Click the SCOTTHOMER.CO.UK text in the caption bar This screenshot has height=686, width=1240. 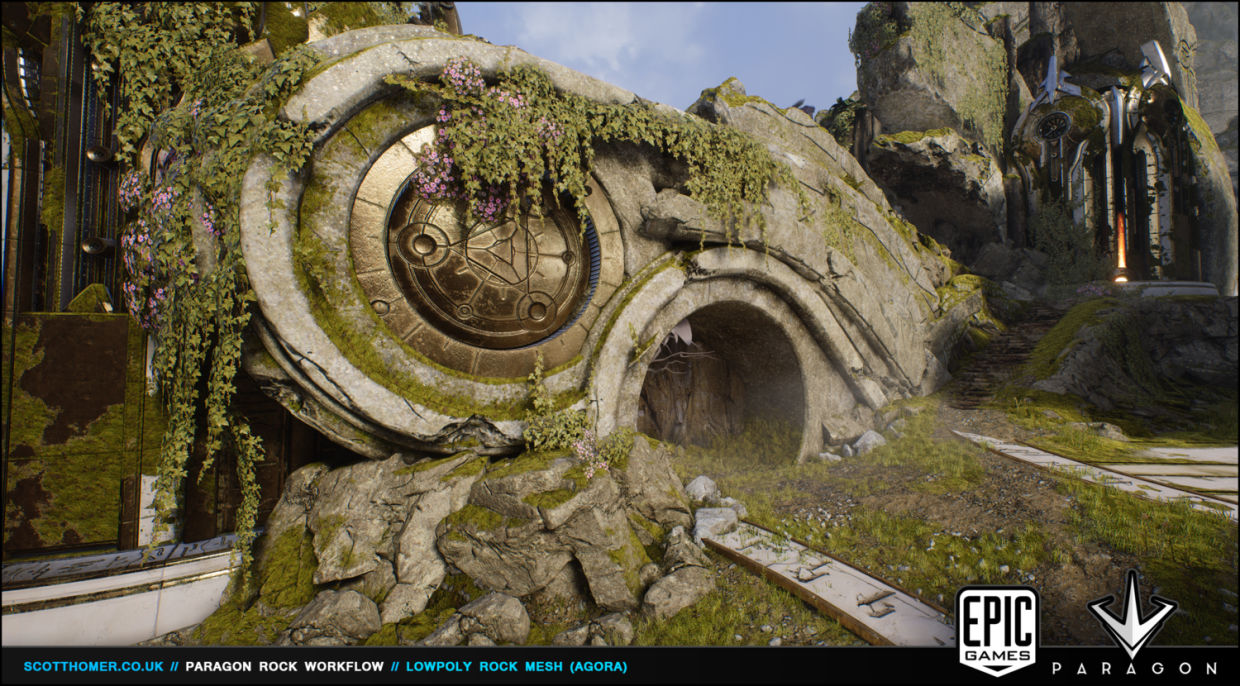click(x=95, y=666)
